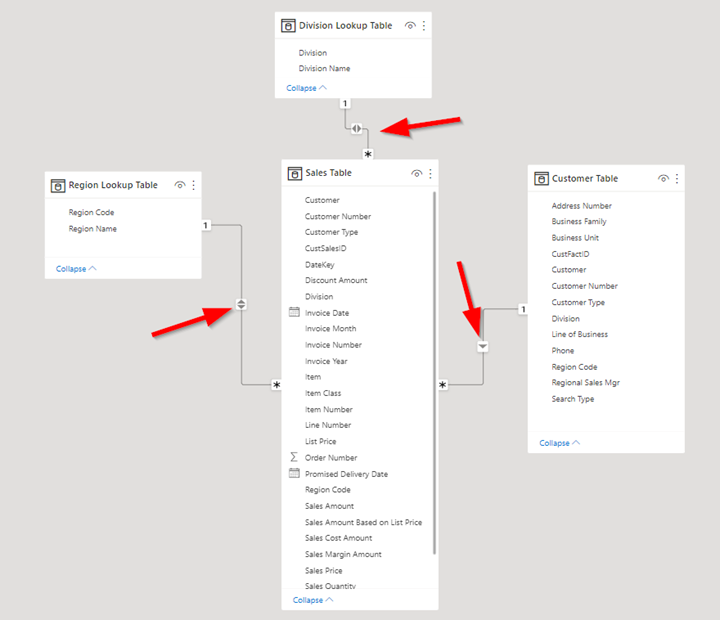
Task: Toggle visibility of Sales Table
Action: tap(416, 173)
